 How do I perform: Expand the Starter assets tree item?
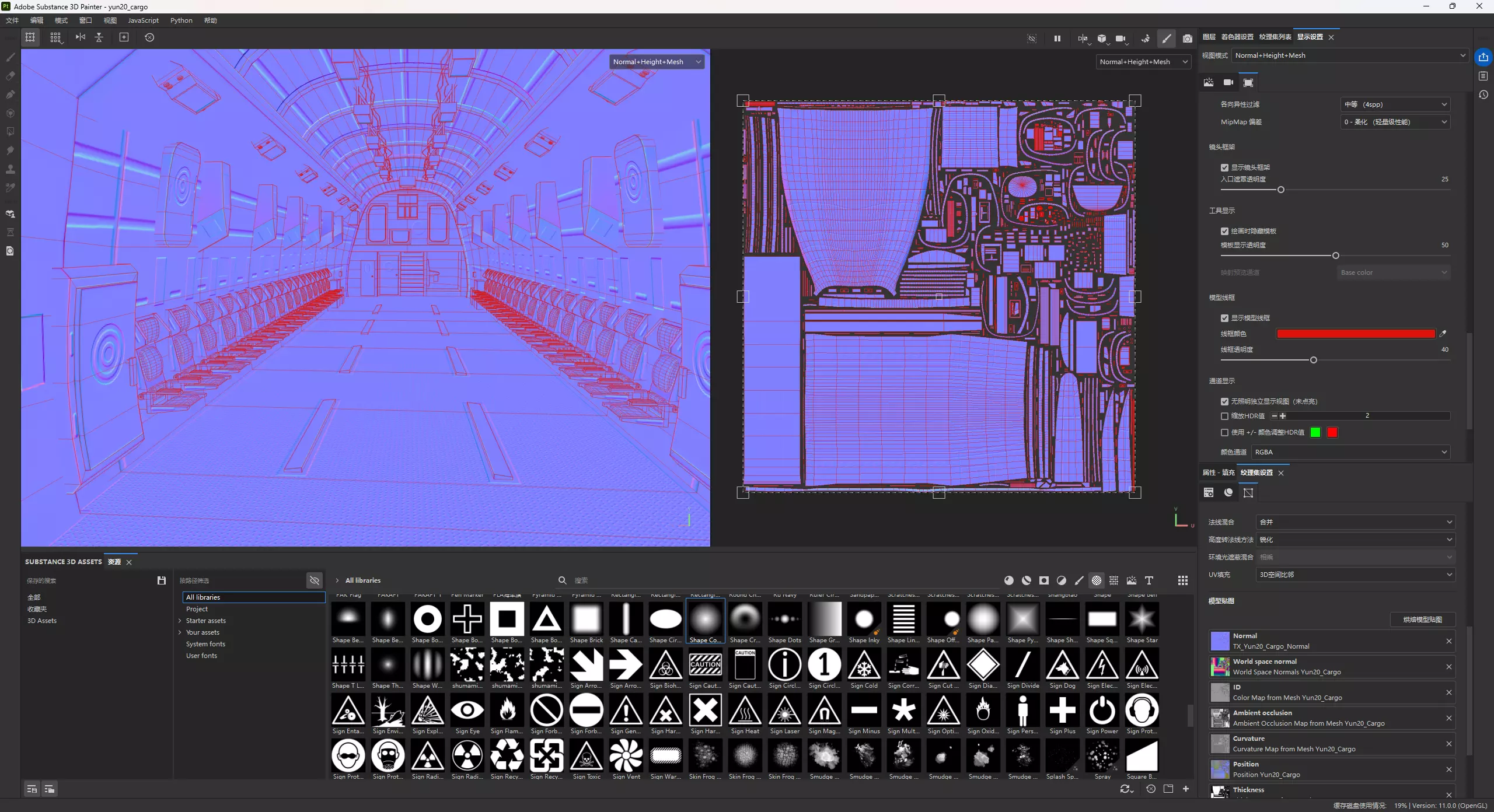[x=180, y=621]
